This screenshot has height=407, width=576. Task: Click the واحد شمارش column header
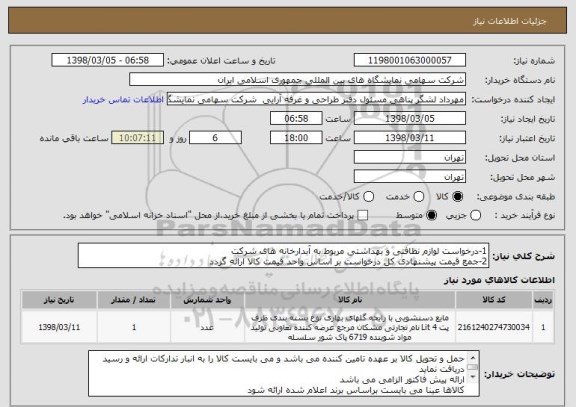tap(207, 300)
